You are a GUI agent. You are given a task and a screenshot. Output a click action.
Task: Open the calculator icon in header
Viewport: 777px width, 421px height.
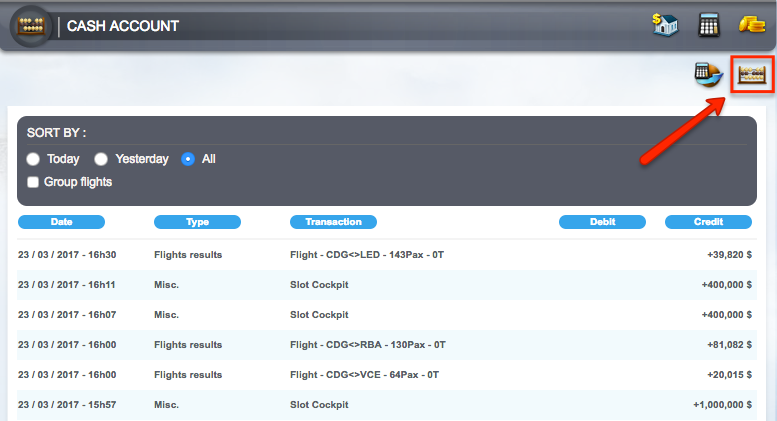pos(709,25)
